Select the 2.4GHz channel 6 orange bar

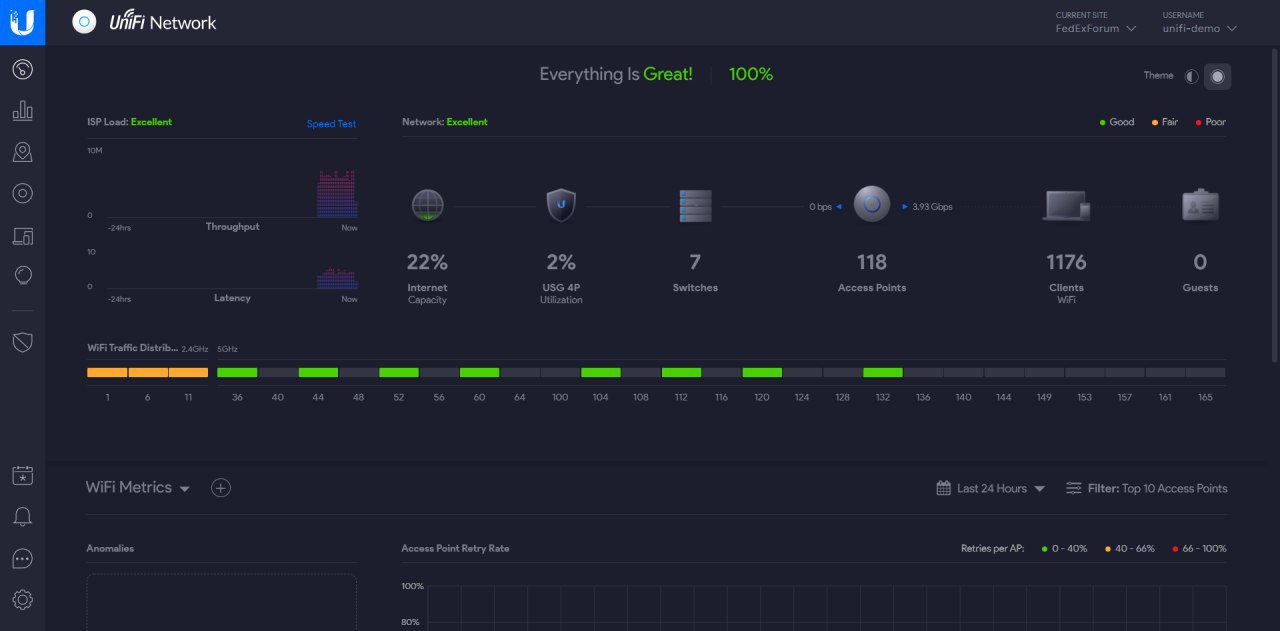(x=148, y=372)
